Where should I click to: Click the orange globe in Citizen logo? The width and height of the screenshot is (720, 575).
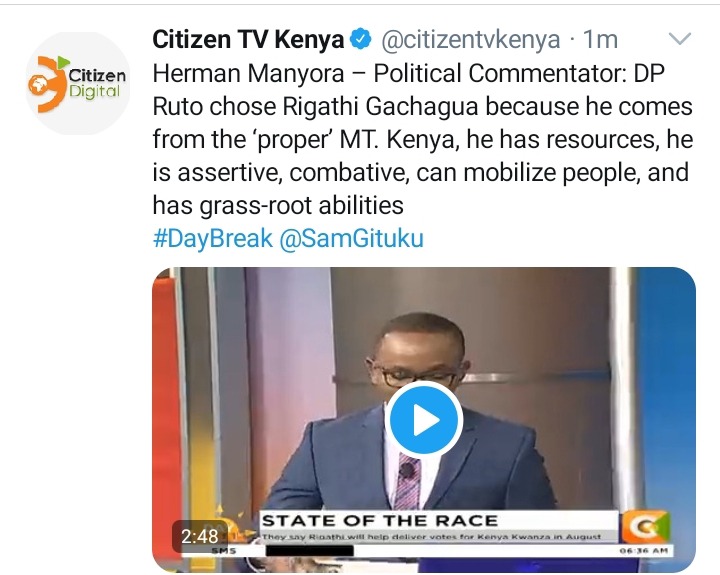pyautogui.click(x=39, y=85)
